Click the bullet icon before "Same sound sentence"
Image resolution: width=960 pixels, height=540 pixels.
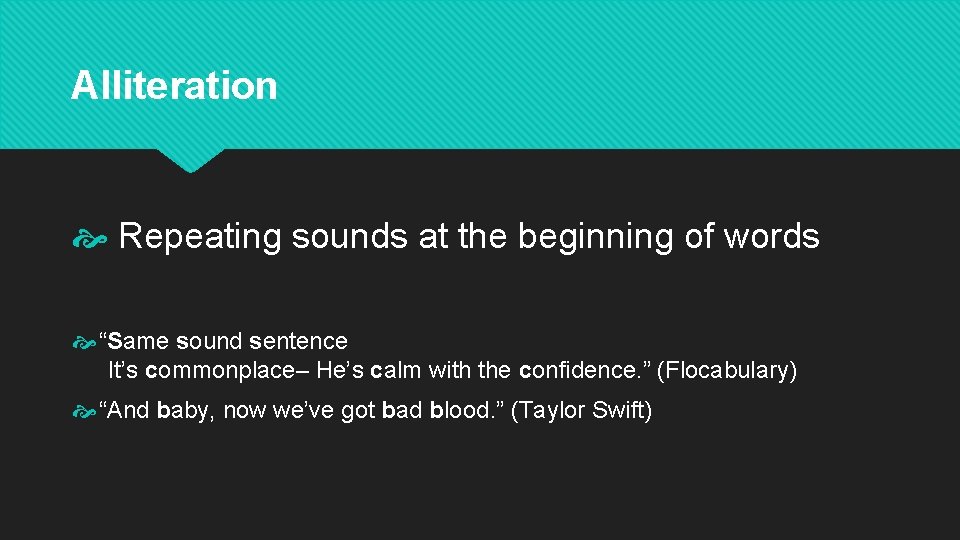pos(86,343)
